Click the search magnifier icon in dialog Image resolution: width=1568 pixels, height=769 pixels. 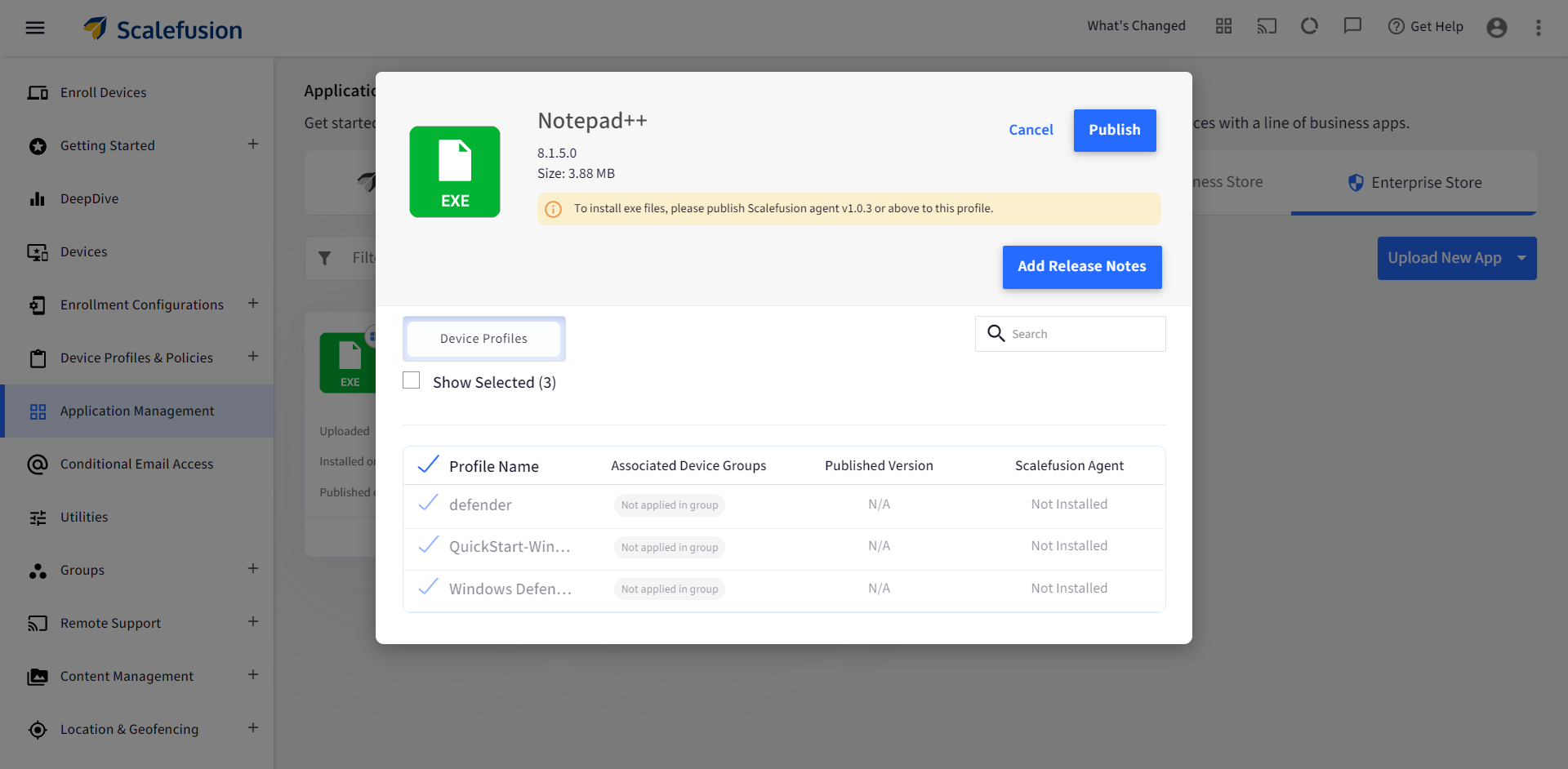tap(996, 333)
